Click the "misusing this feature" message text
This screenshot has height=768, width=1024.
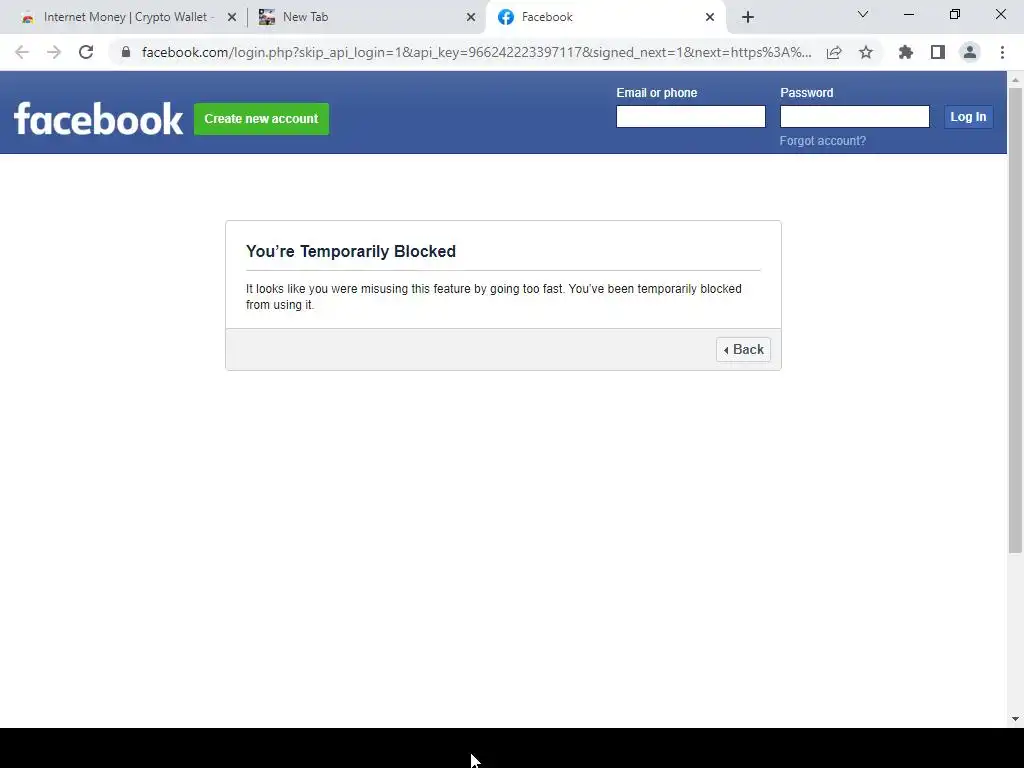pos(493,296)
